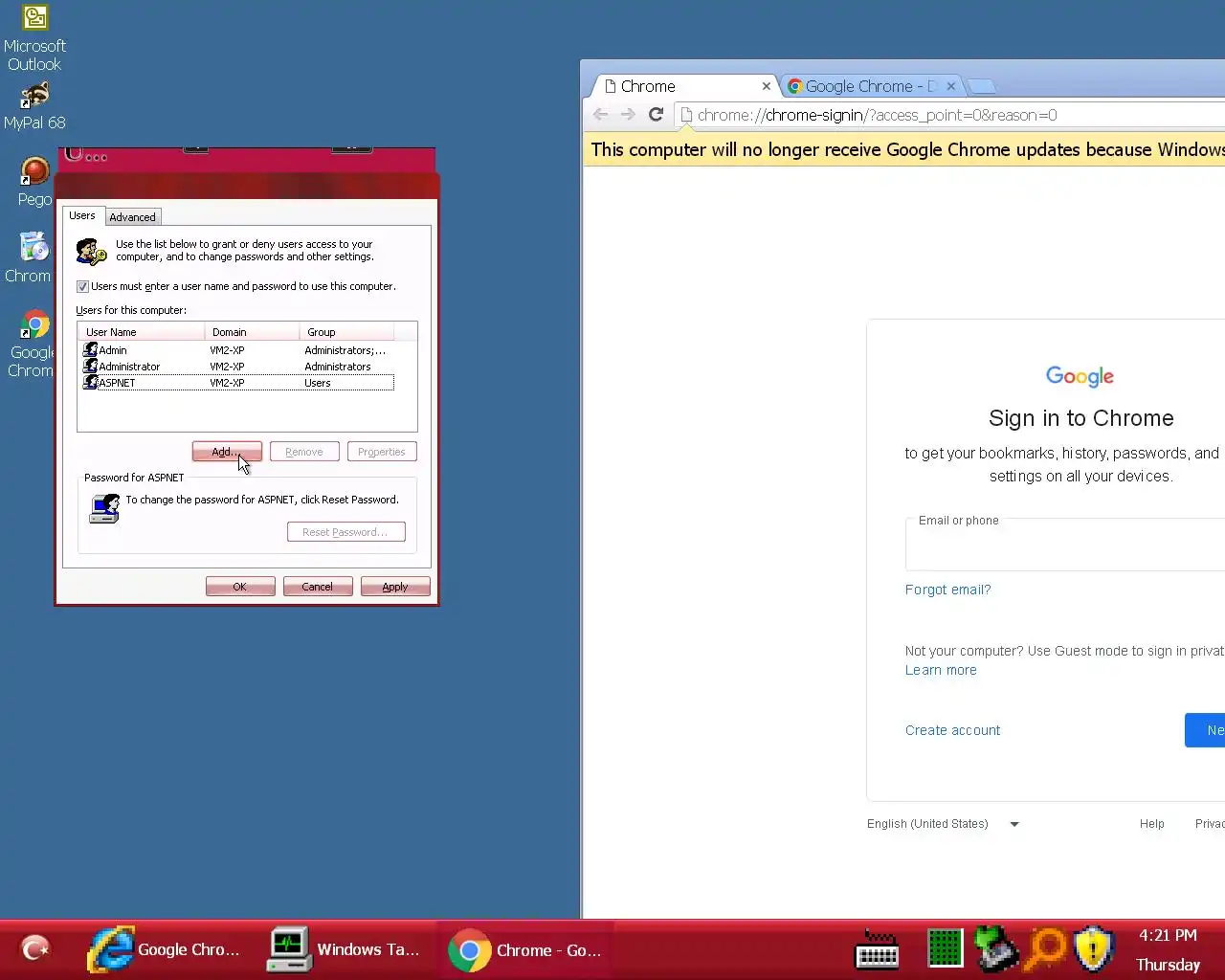Select the Admin user row icon
Screen dimensions: 1225x980
(x=91, y=349)
